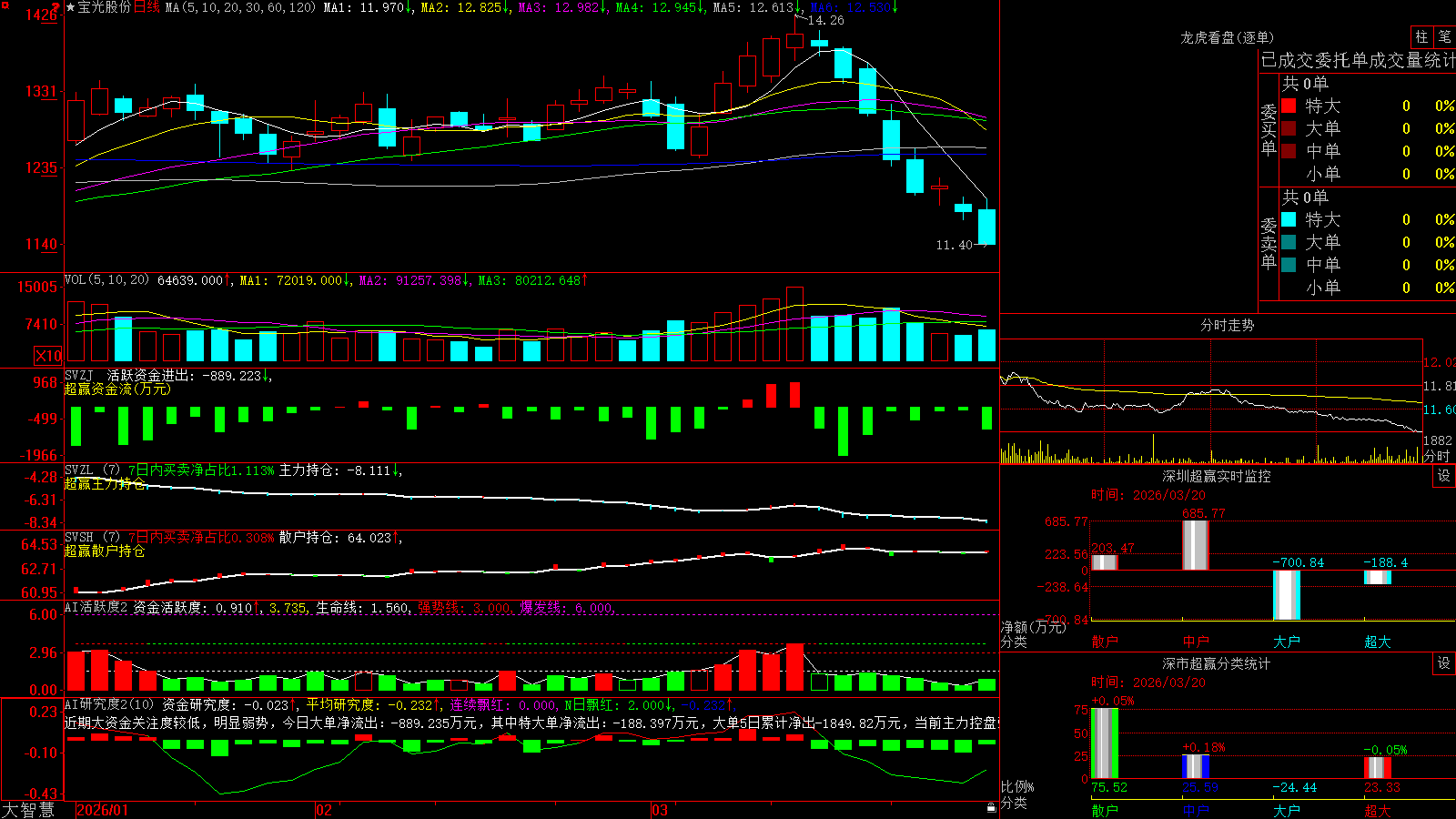Click teal 大单 sell-order swatch

pyautogui.click(x=1289, y=242)
